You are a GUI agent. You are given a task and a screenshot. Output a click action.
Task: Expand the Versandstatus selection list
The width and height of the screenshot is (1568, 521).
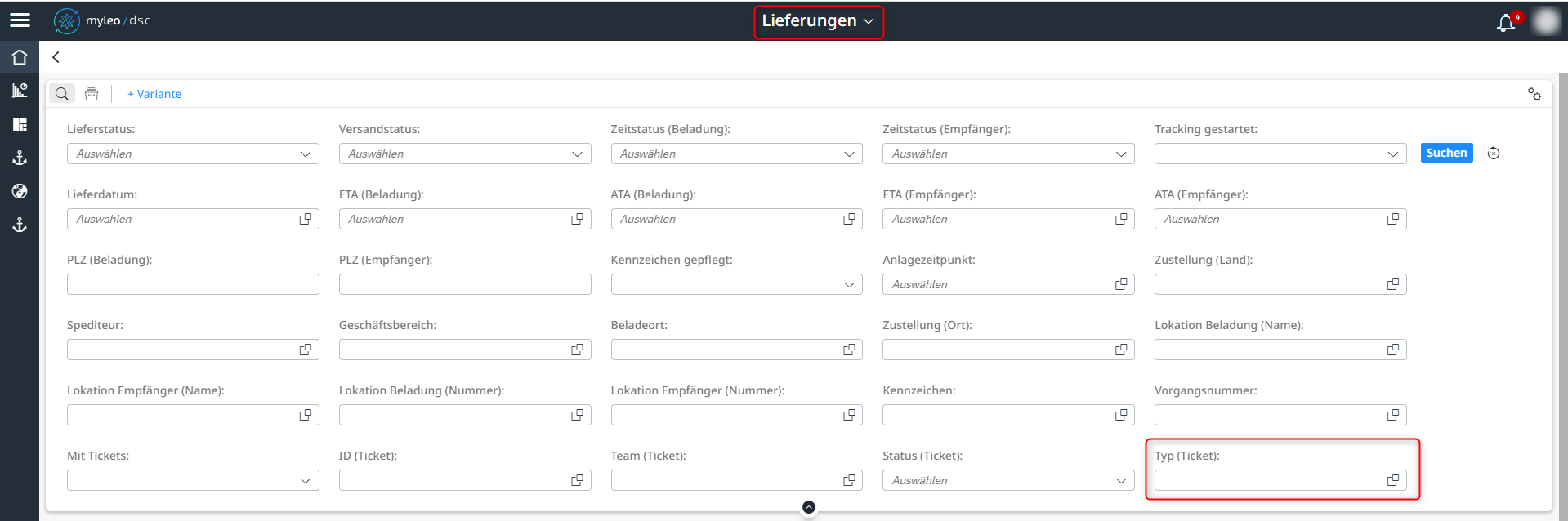[x=579, y=154]
